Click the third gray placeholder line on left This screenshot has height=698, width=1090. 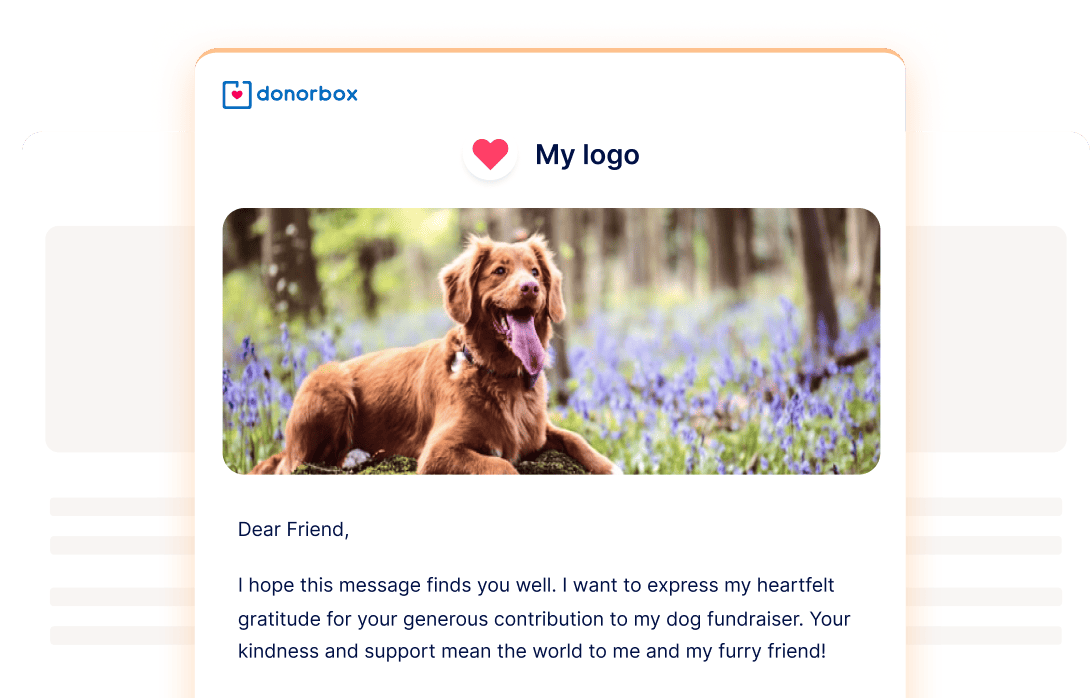click(x=120, y=597)
